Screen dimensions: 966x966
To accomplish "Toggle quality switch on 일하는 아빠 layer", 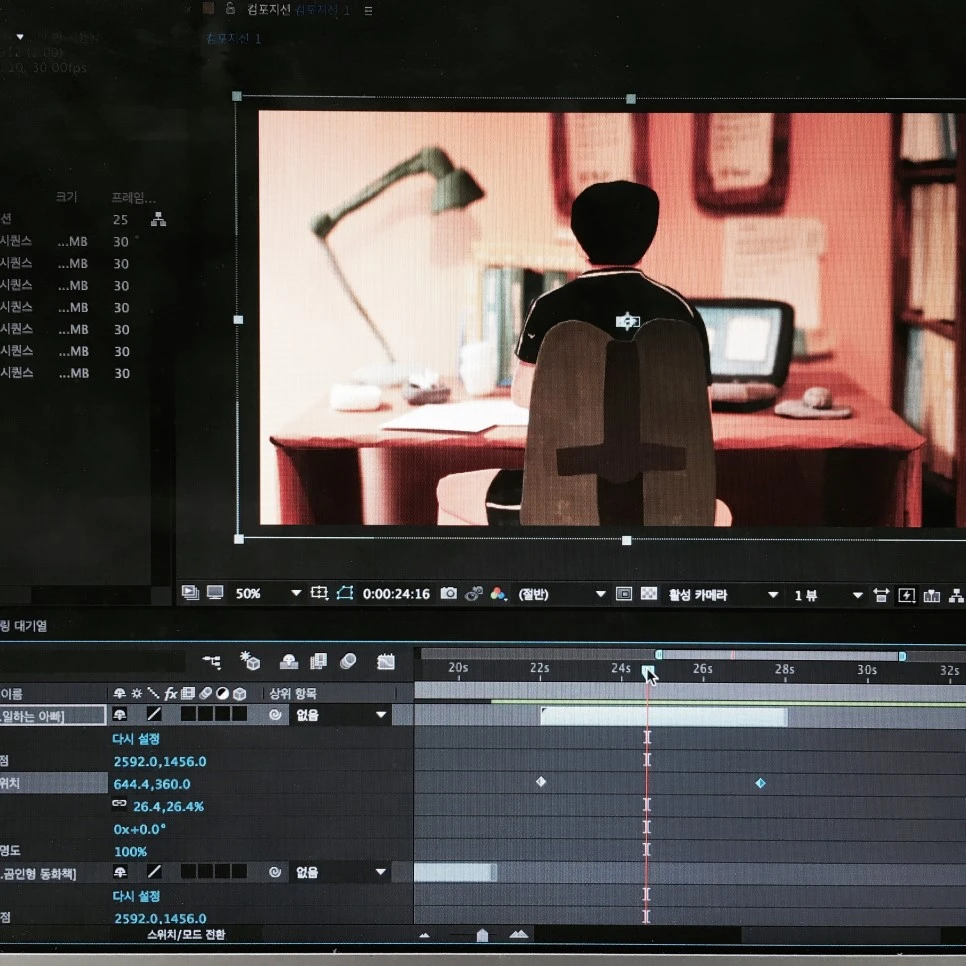I will pyautogui.click(x=154, y=714).
